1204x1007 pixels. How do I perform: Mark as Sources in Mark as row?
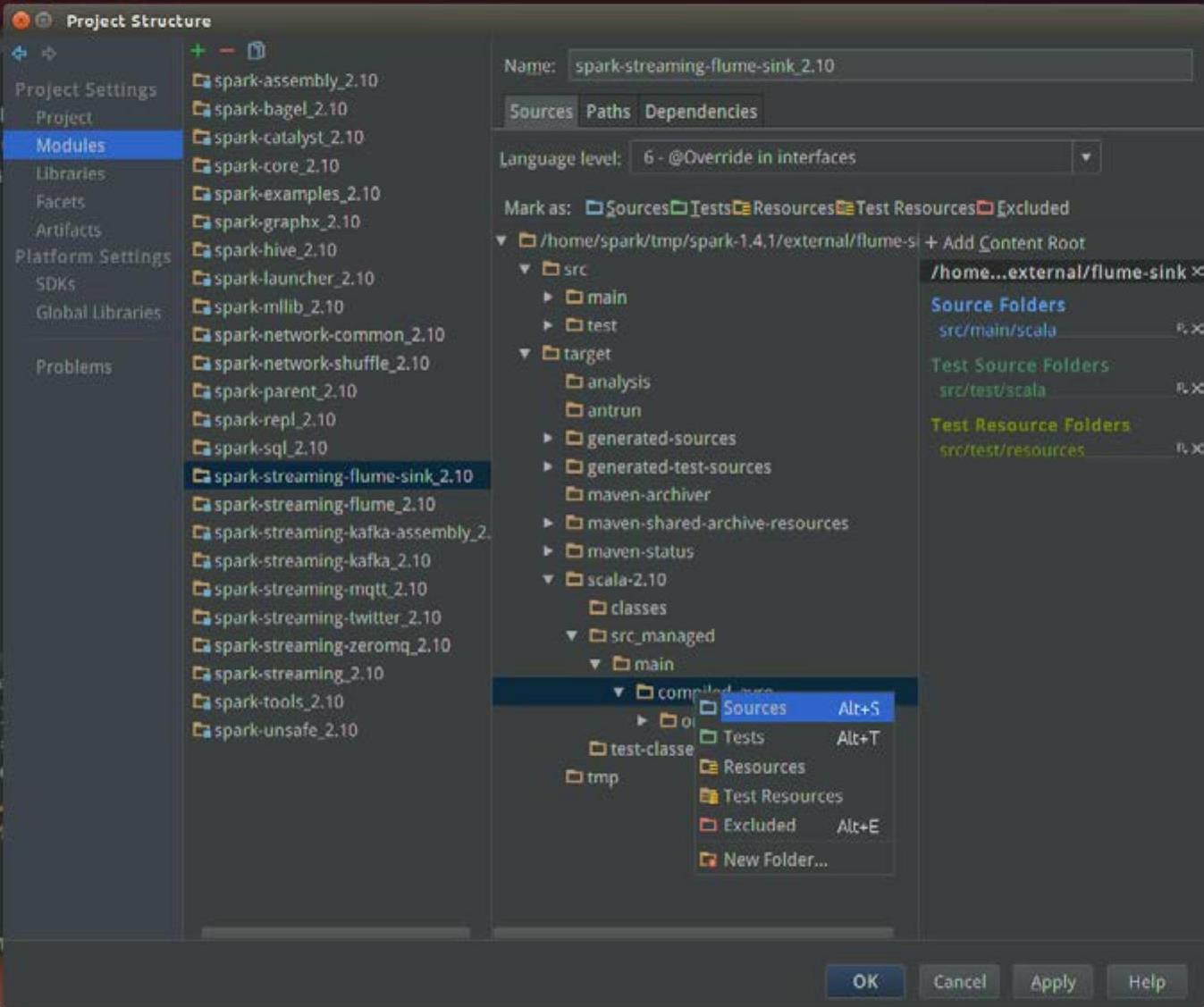pyautogui.click(x=627, y=208)
